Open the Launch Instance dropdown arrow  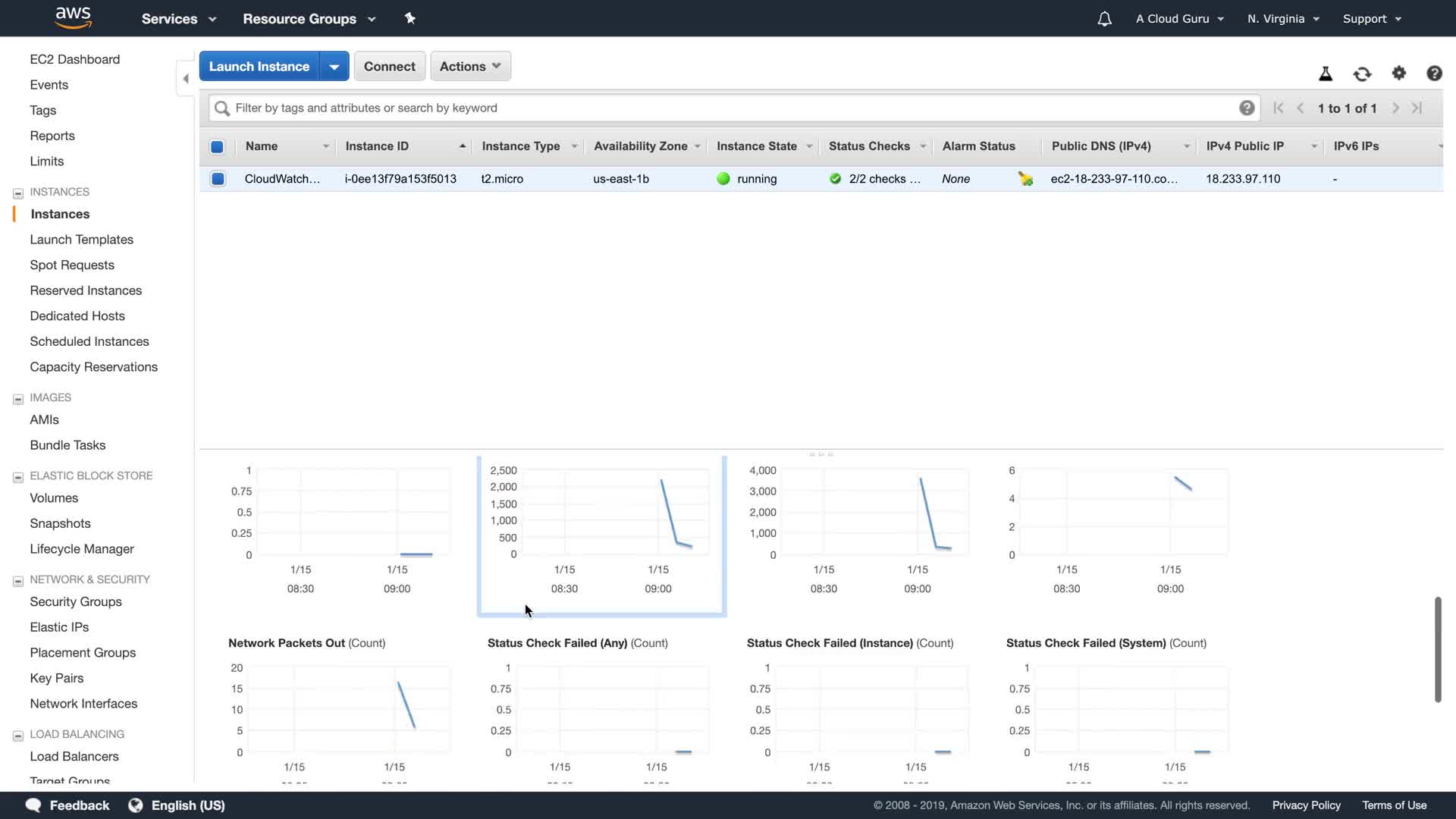coord(334,66)
